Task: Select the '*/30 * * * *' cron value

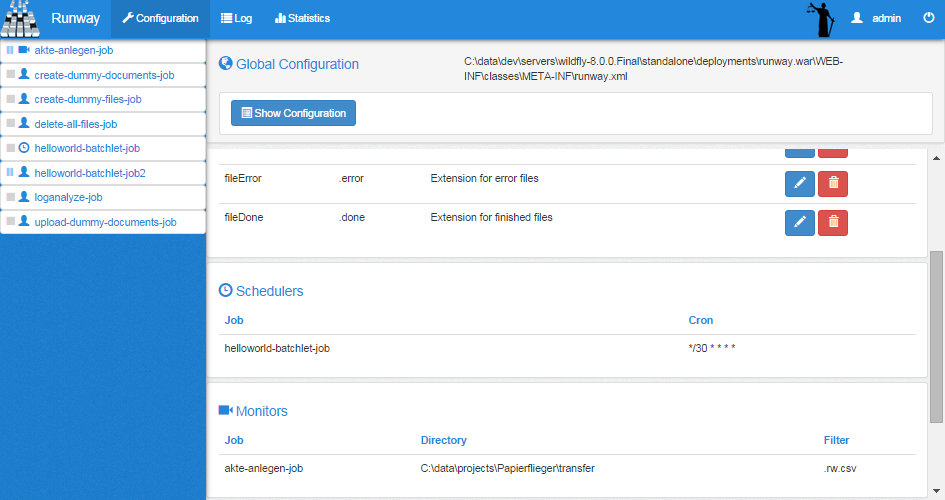Action: pyautogui.click(x=712, y=348)
